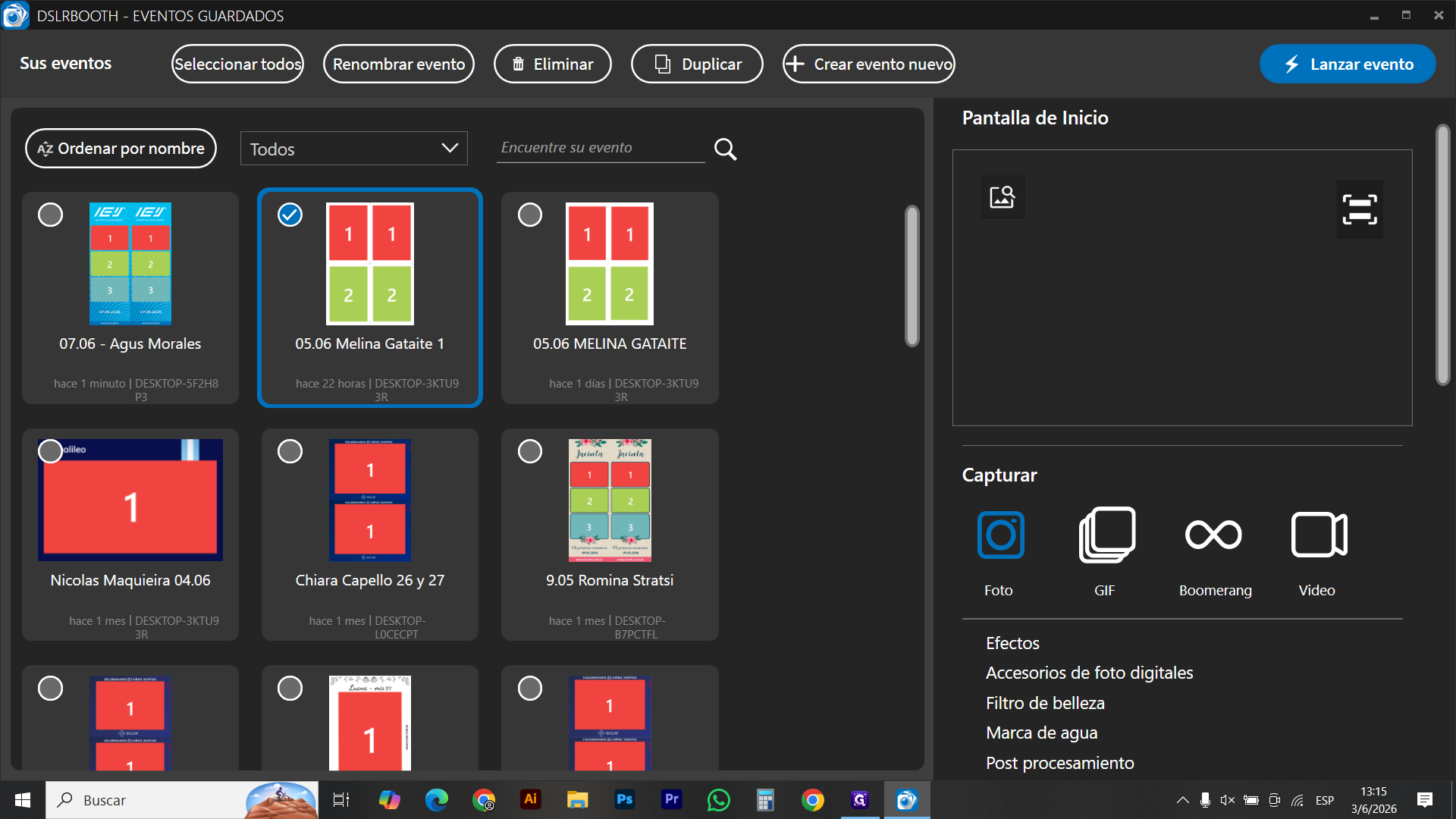Select the Nicolas Maquieira 04.06 event radio

[x=50, y=451]
